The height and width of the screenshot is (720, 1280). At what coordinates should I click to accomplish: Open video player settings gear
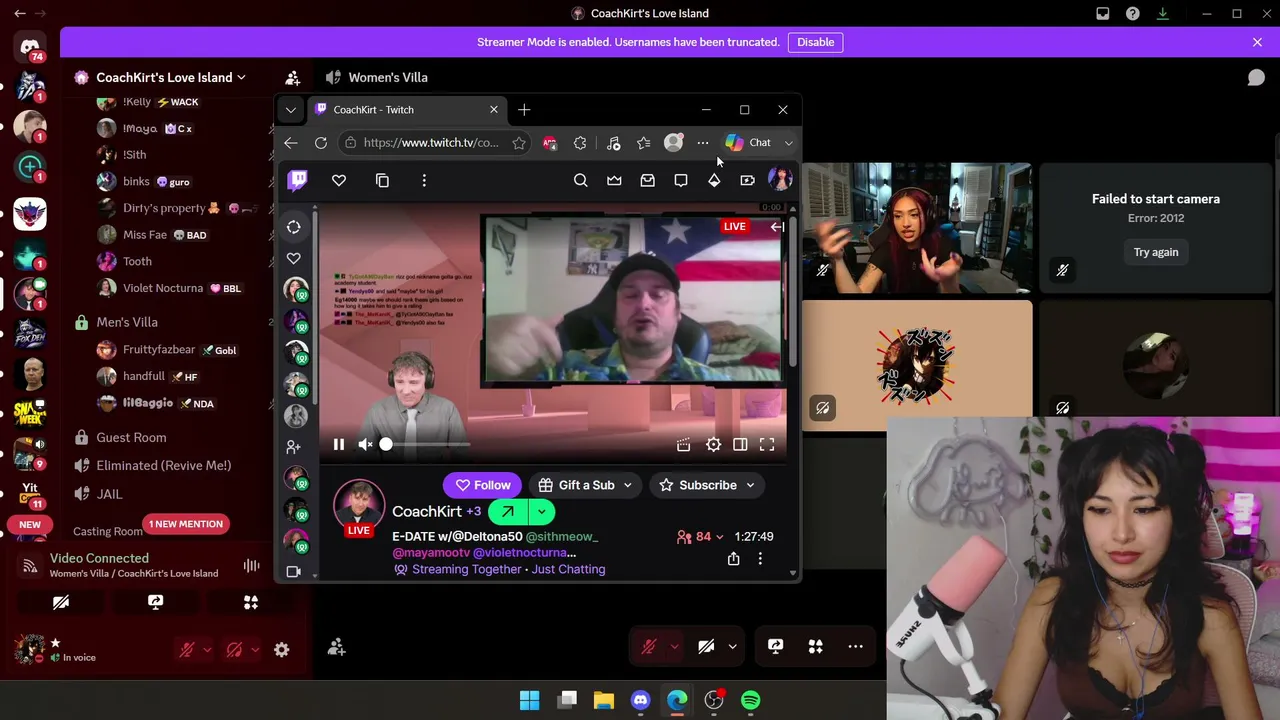(713, 445)
